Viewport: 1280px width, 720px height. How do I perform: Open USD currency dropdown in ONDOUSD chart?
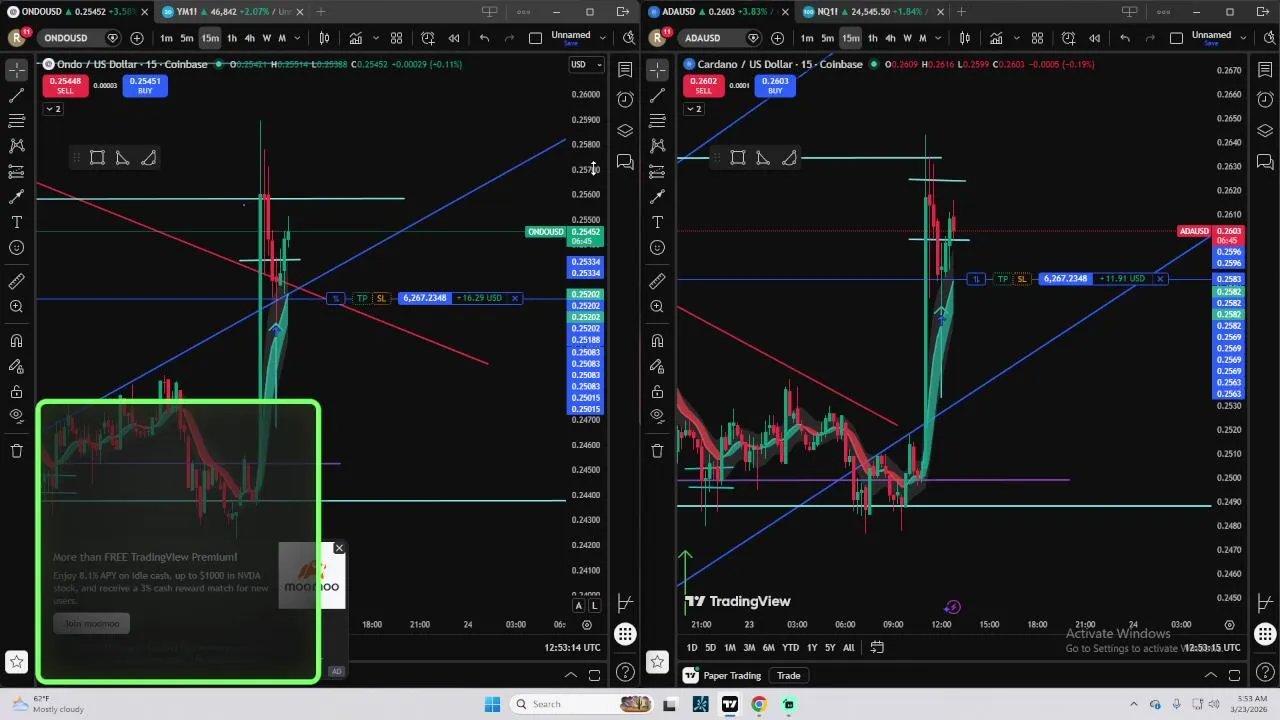(586, 64)
